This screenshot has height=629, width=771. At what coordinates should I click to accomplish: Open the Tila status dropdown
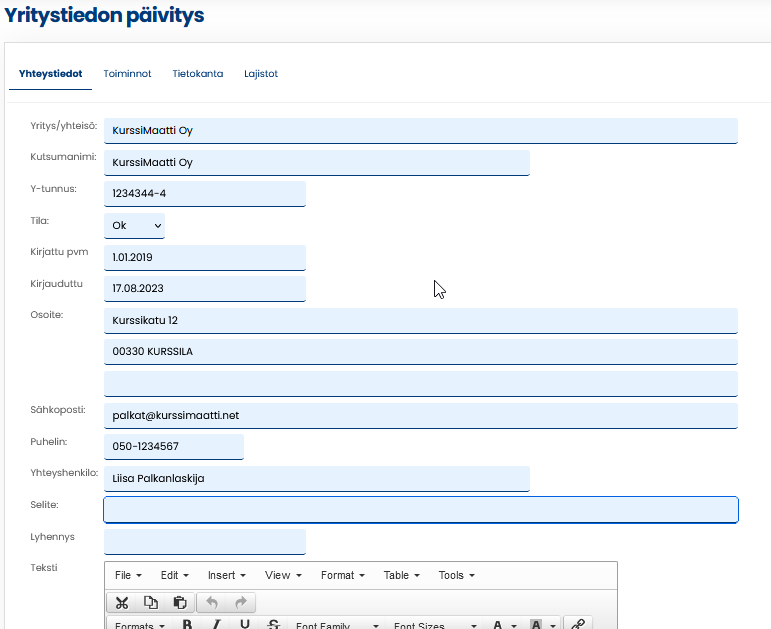(x=135, y=226)
